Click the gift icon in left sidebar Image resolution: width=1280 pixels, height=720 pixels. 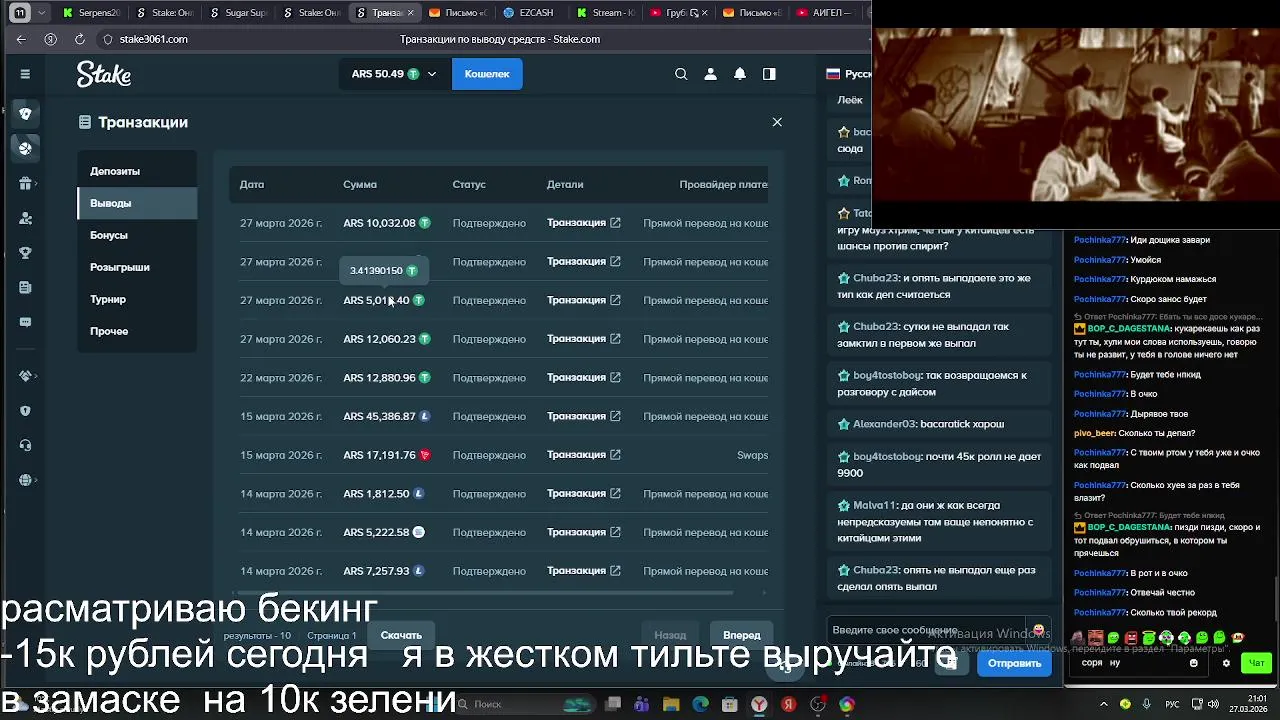tap(25, 183)
